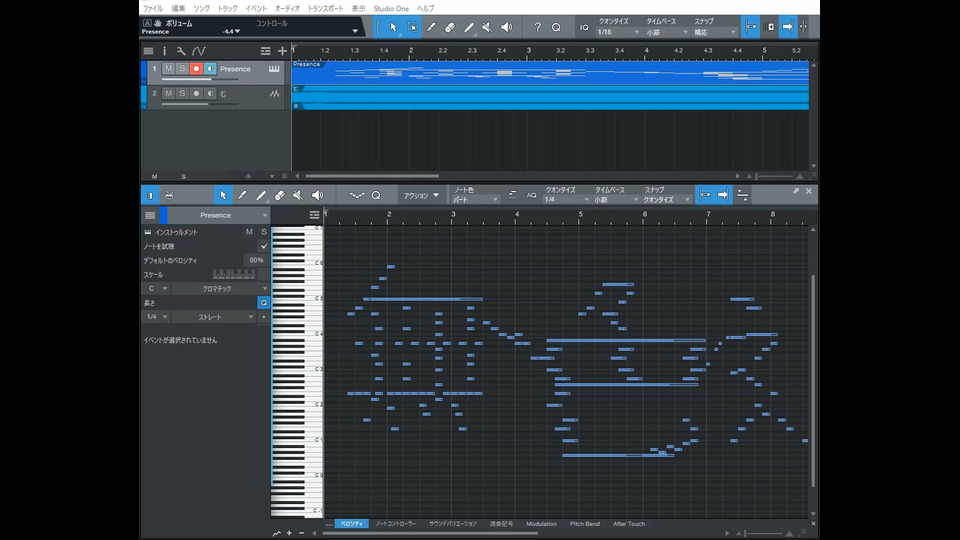Adjust track 2 volume fader
The width and height of the screenshot is (960, 540).
199,104
